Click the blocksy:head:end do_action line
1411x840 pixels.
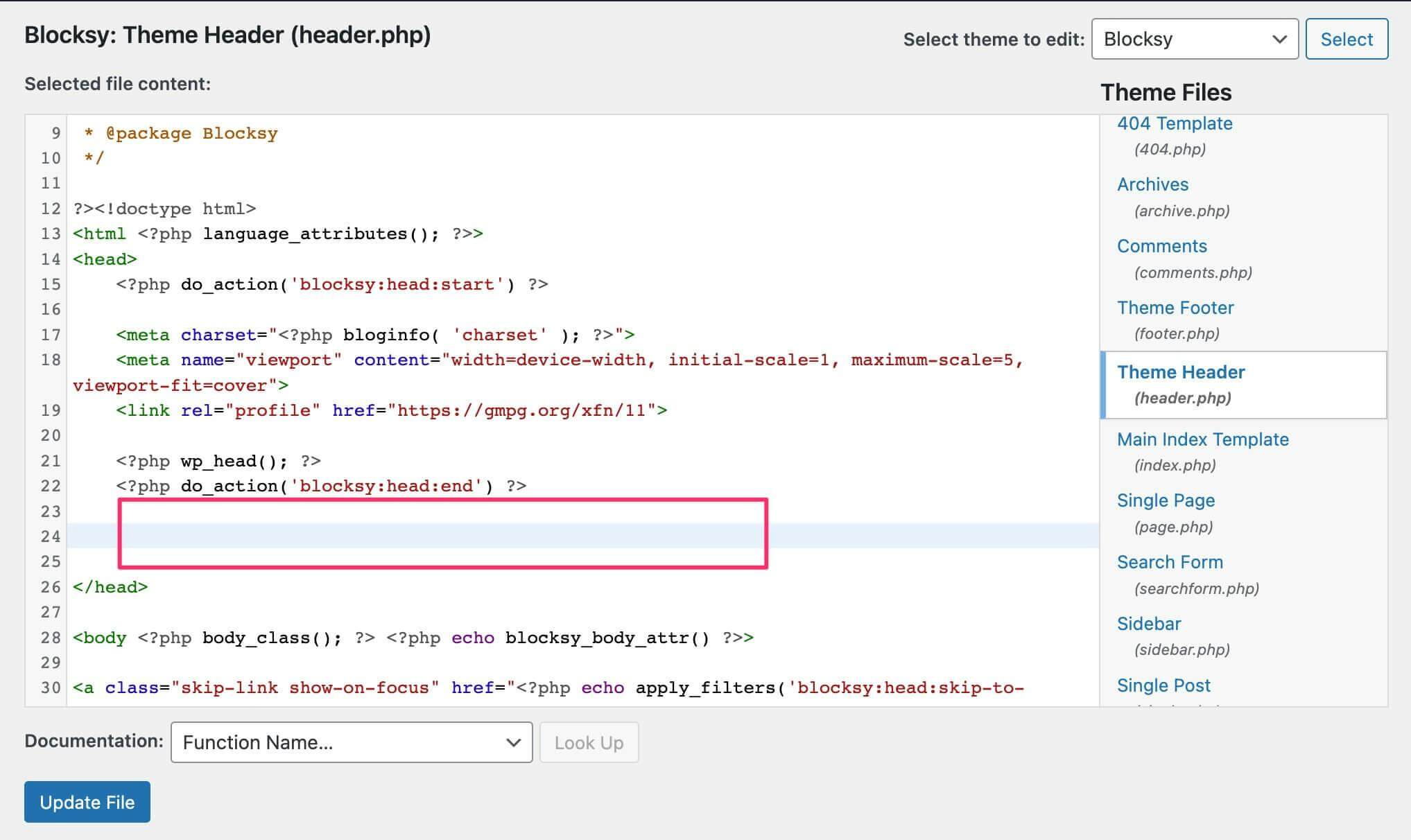(x=319, y=486)
